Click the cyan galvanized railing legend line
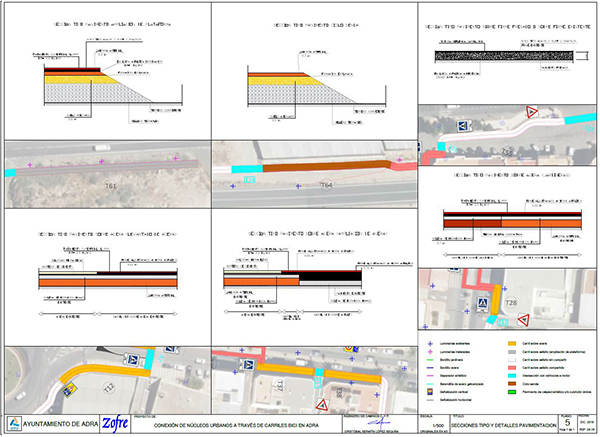This screenshot has width=600, height=437. coord(430,384)
